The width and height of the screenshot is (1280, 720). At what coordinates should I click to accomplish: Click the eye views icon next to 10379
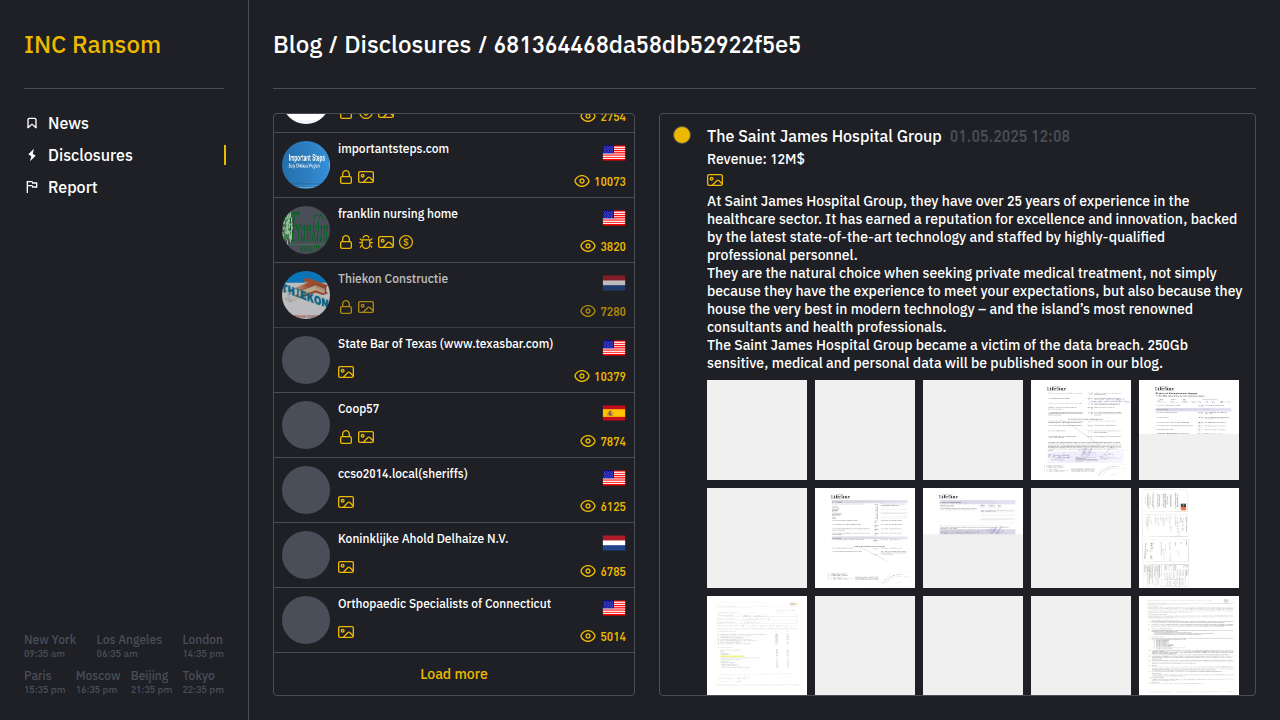tap(582, 376)
